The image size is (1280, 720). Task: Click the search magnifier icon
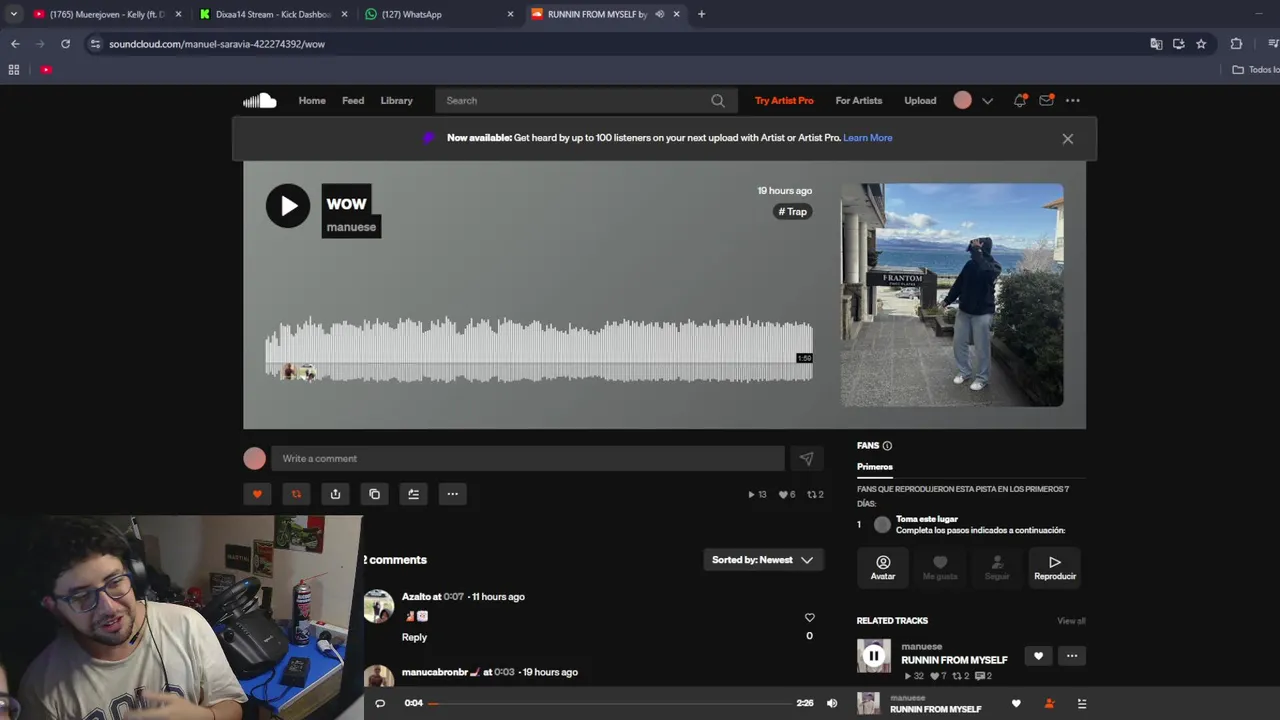(718, 100)
